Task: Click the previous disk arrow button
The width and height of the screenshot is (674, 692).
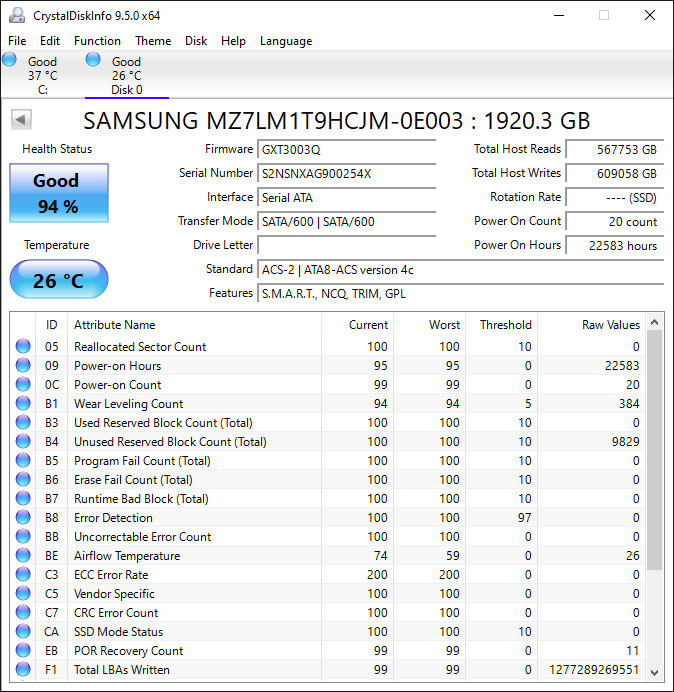Action: (x=21, y=119)
